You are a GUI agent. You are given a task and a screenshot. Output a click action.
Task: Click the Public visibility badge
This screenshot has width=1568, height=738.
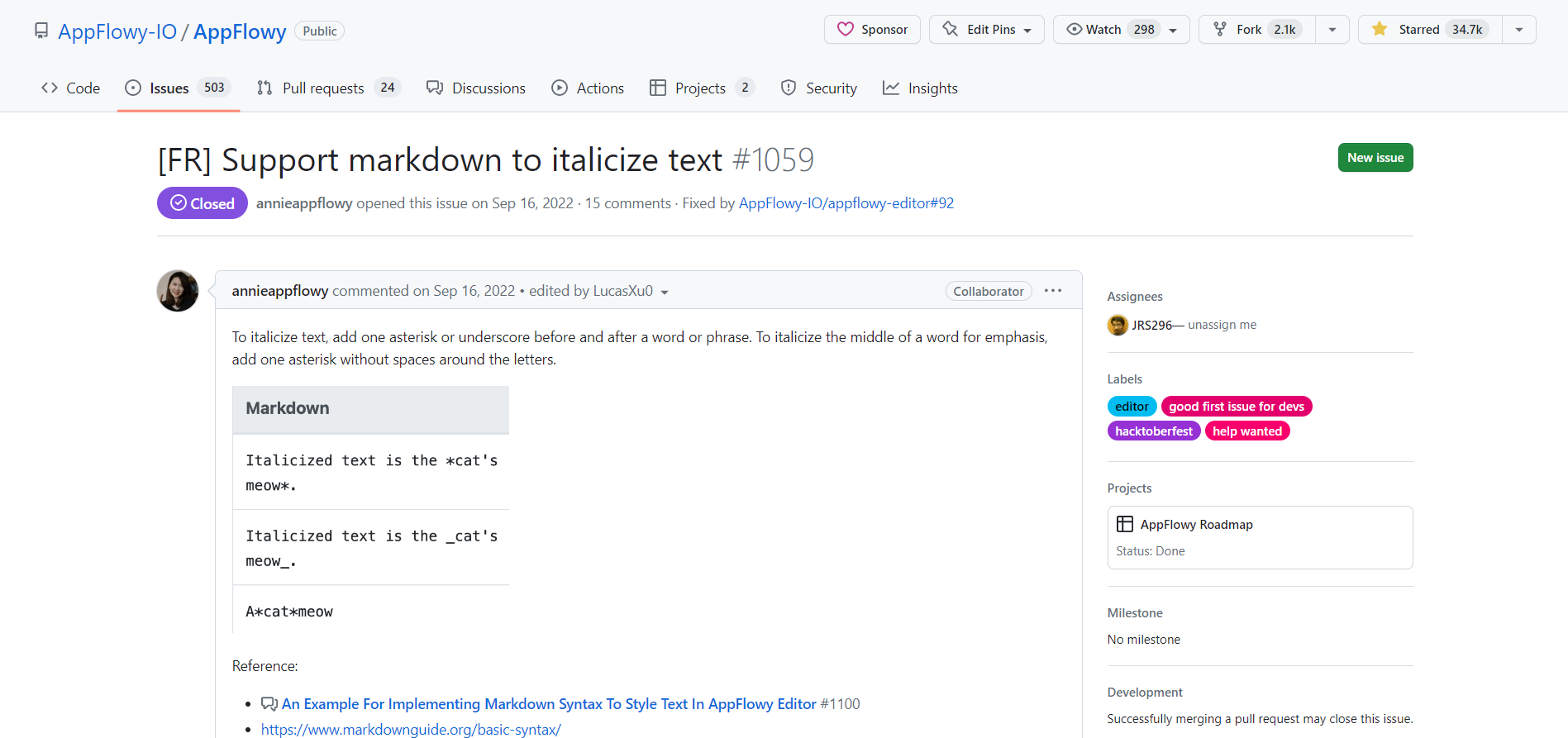319,31
